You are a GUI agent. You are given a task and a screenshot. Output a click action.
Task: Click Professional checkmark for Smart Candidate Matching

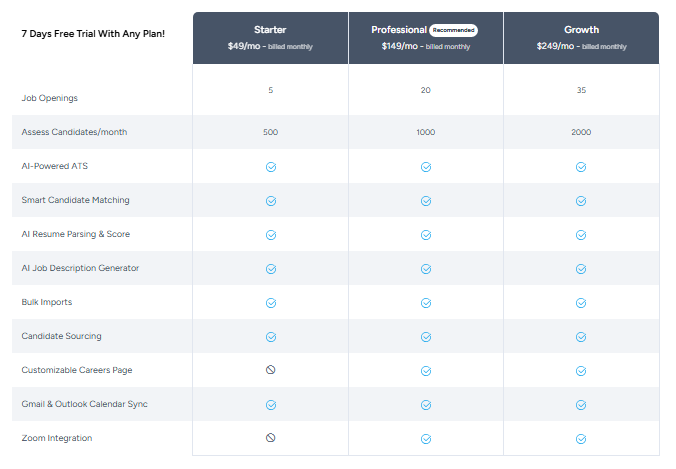click(426, 201)
